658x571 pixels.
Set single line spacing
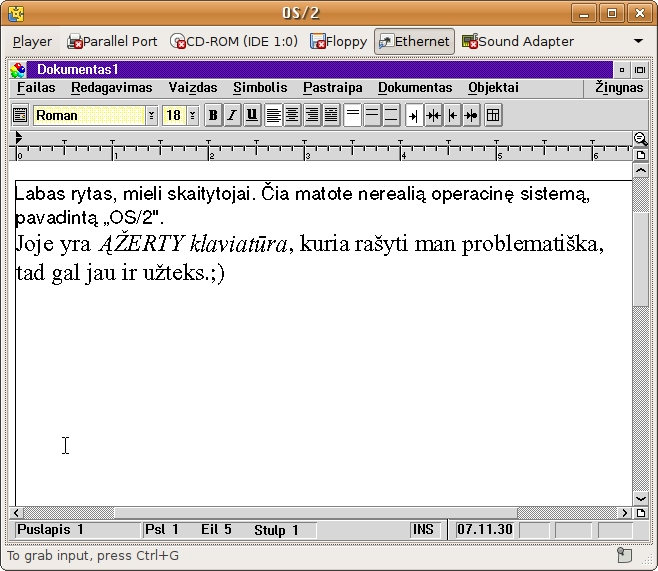[x=352, y=115]
